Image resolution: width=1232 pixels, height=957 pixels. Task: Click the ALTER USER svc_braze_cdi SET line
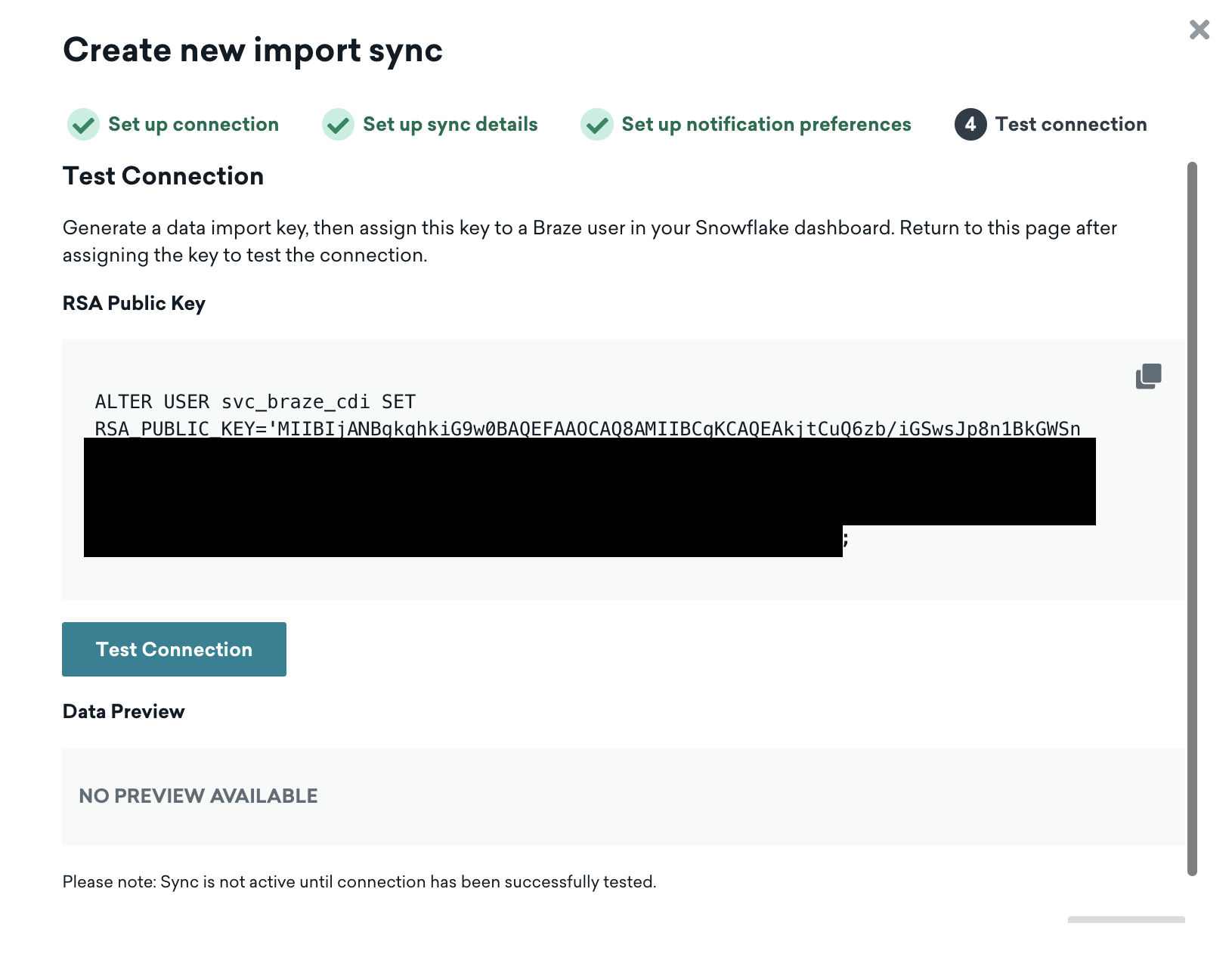tap(255, 401)
